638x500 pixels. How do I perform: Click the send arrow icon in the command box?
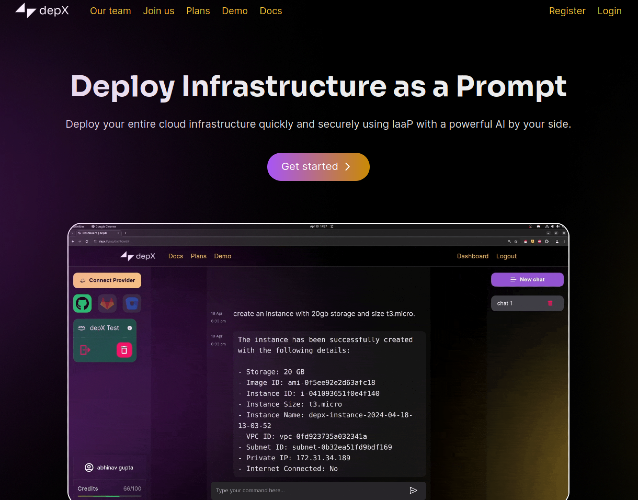(x=413, y=491)
